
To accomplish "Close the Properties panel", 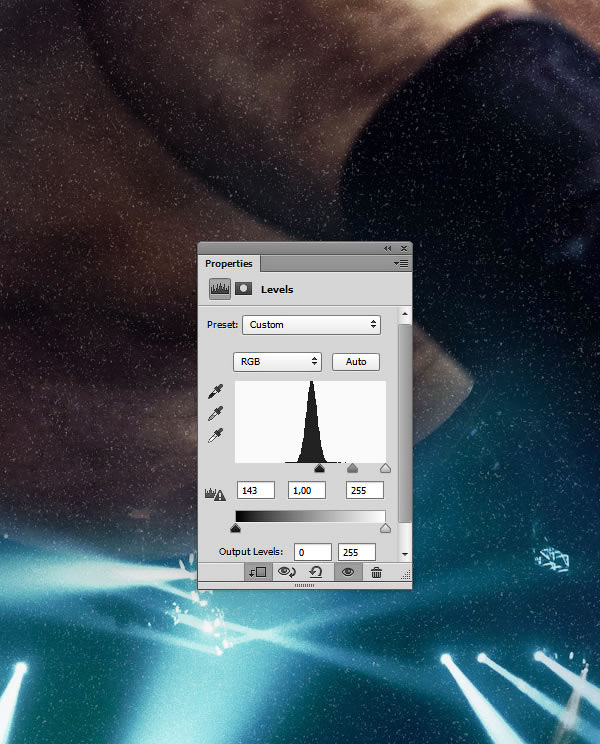I will pyautogui.click(x=404, y=248).
